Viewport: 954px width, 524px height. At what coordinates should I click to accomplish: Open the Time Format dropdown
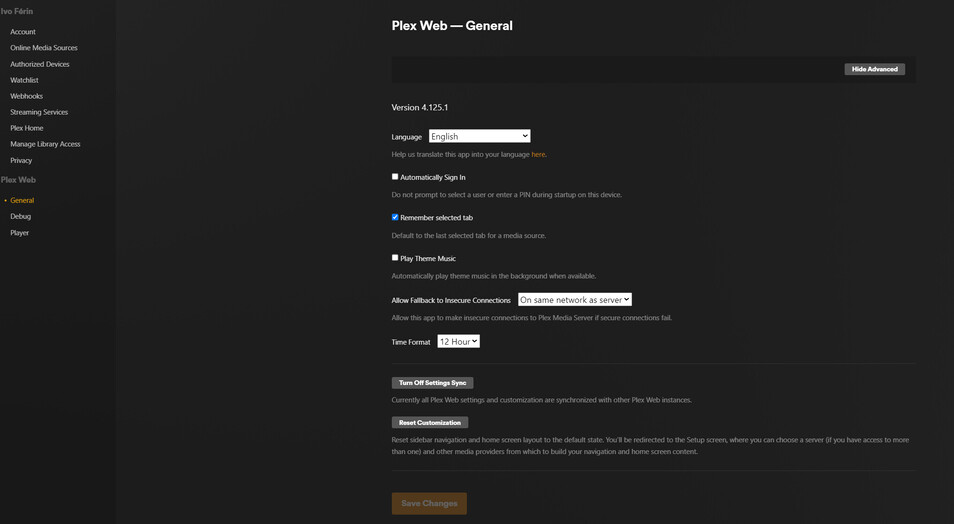coord(458,342)
